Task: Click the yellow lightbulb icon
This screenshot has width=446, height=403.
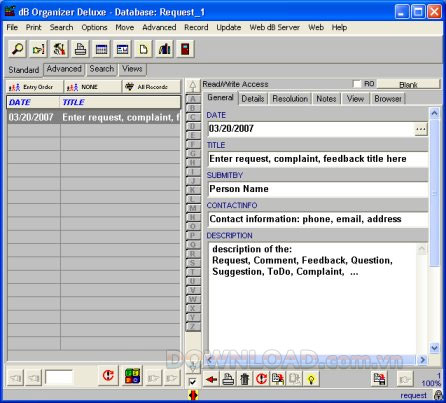Action: click(x=311, y=379)
